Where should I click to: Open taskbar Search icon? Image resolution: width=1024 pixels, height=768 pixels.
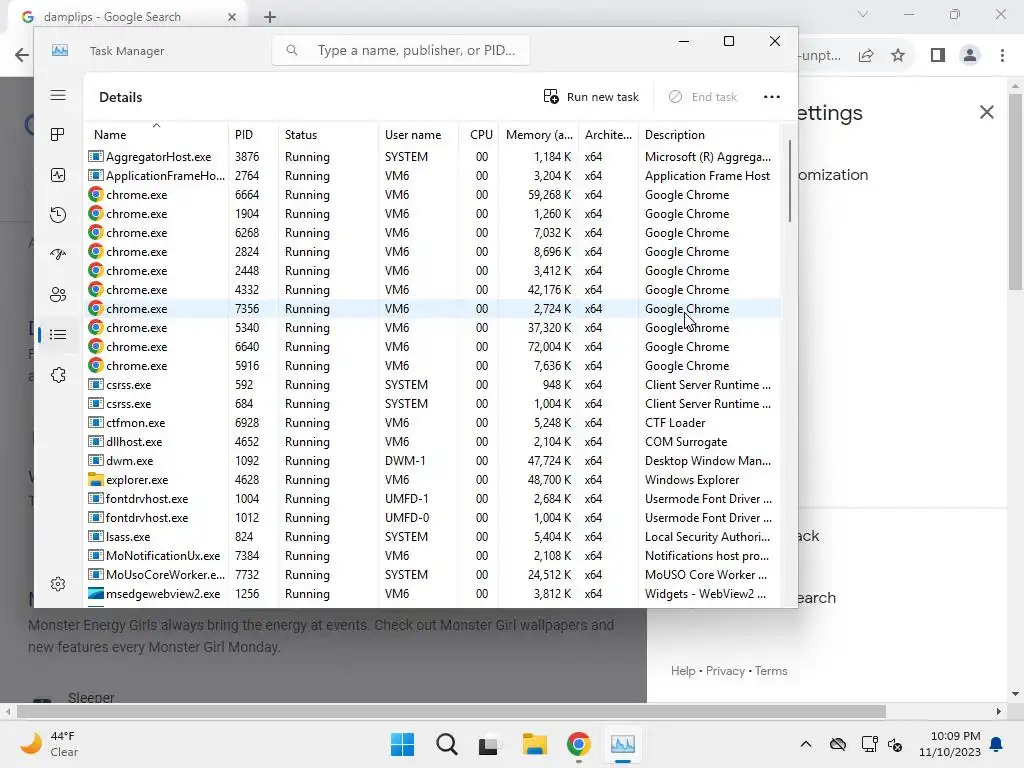pos(447,744)
